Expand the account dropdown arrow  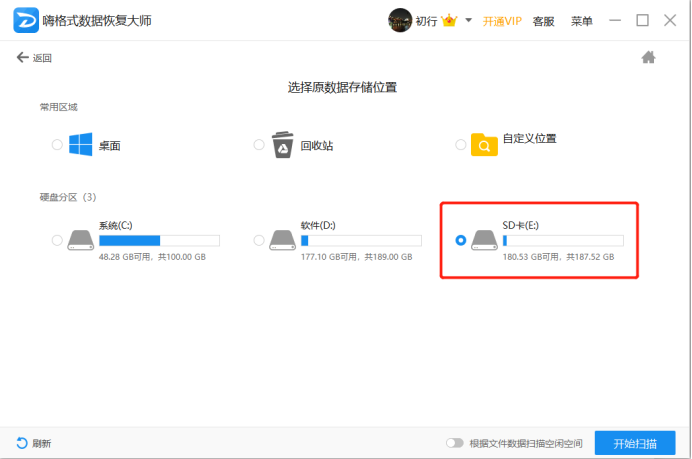(469, 20)
